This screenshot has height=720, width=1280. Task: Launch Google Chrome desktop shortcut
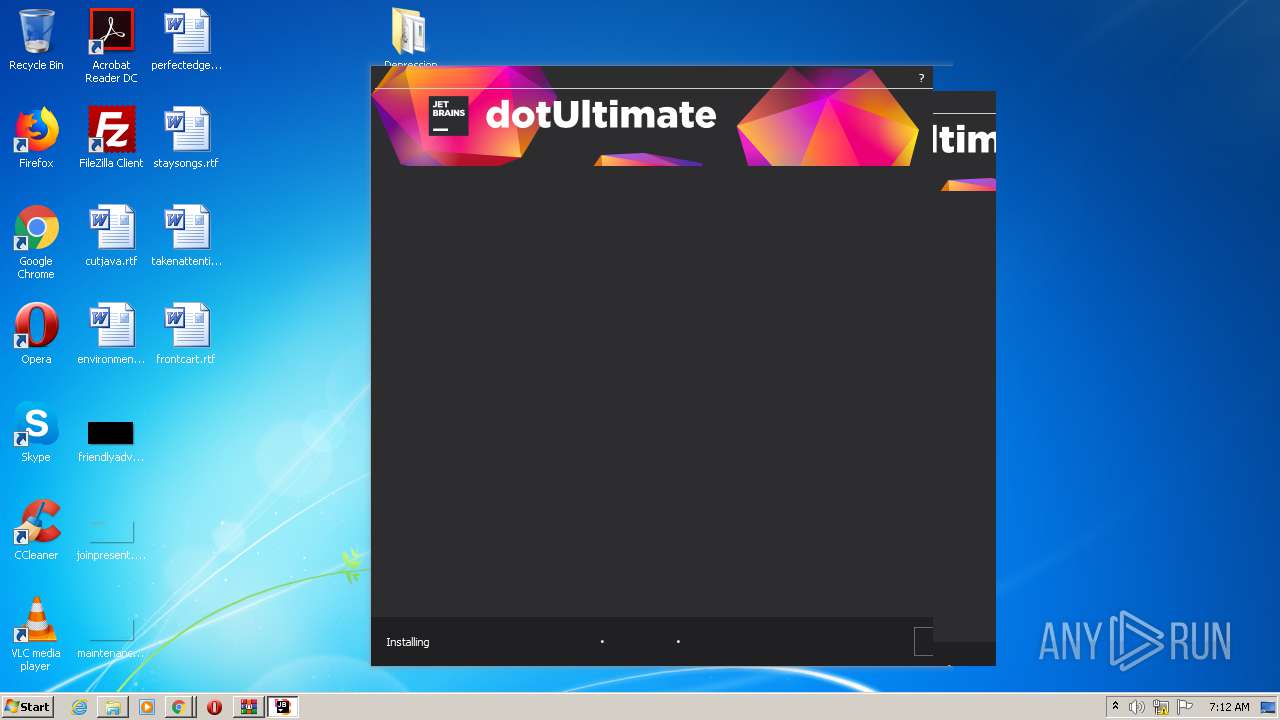coord(36,242)
